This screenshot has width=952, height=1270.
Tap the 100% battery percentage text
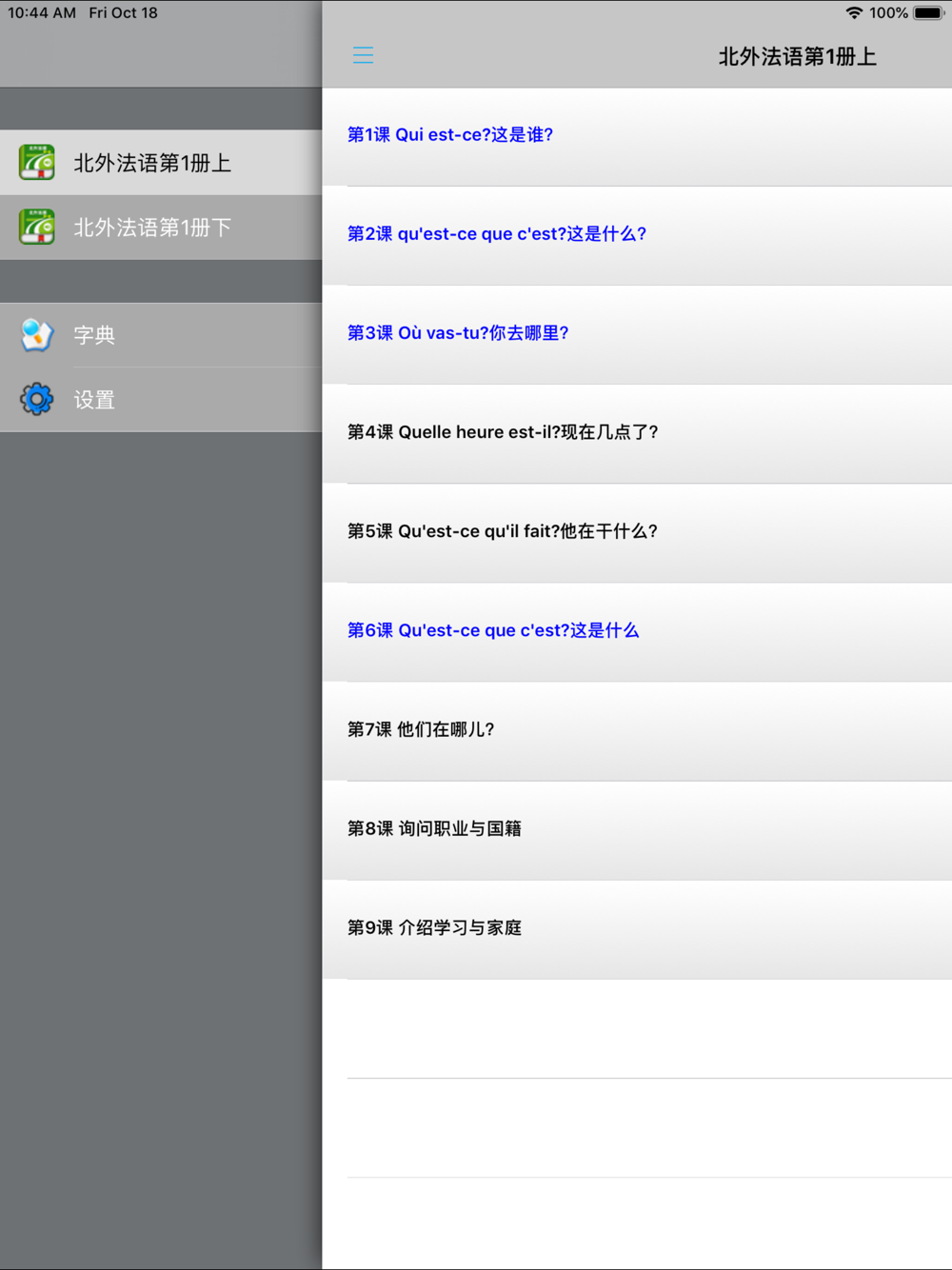point(888,13)
